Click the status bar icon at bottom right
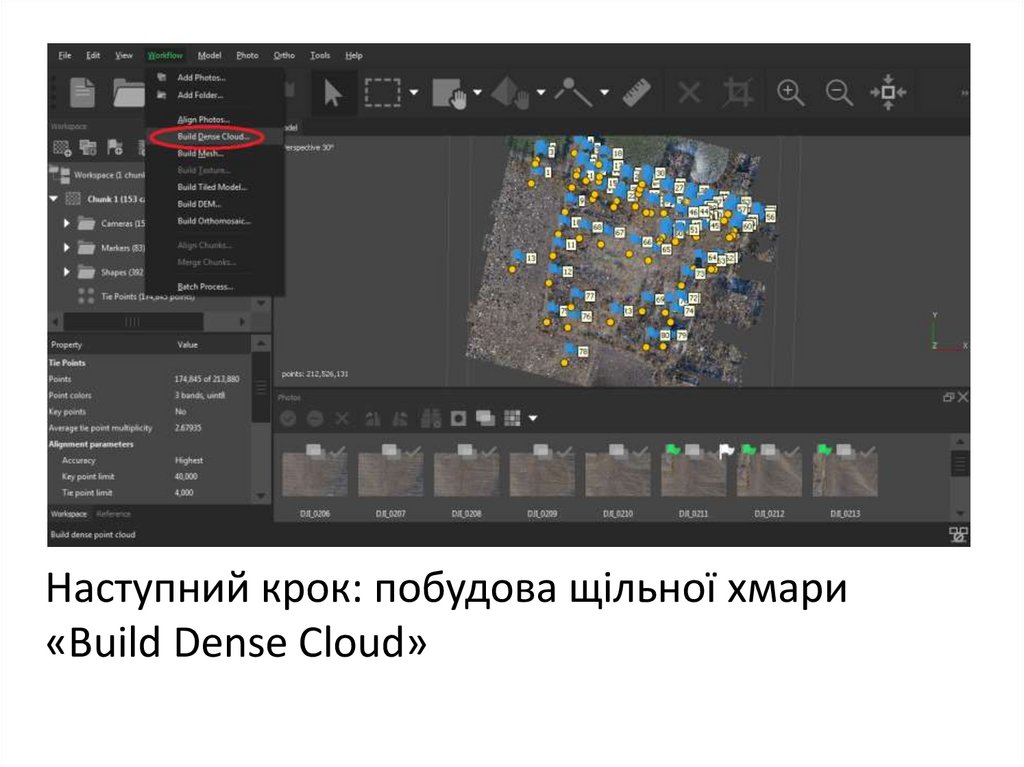Image resolution: width=1024 pixels, height=767 pixels. [958, 534]
